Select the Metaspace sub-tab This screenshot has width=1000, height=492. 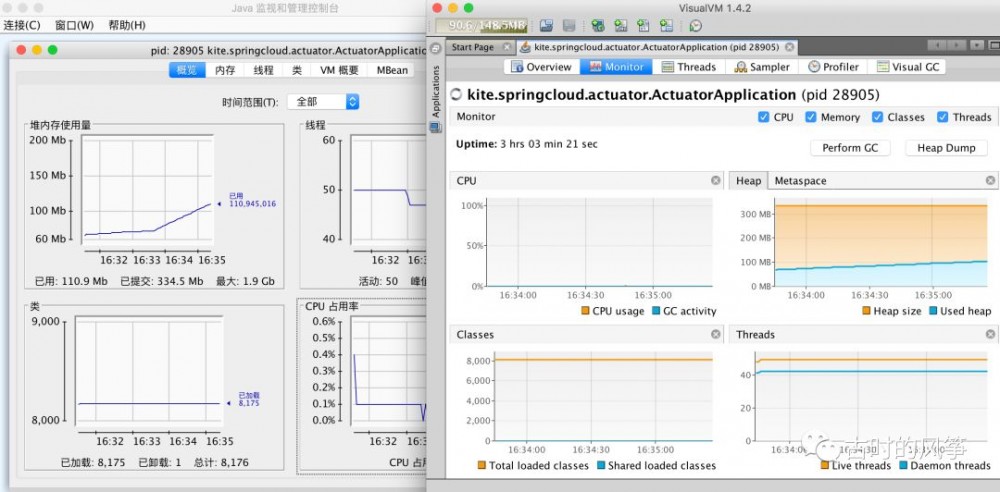pos(800,181)
